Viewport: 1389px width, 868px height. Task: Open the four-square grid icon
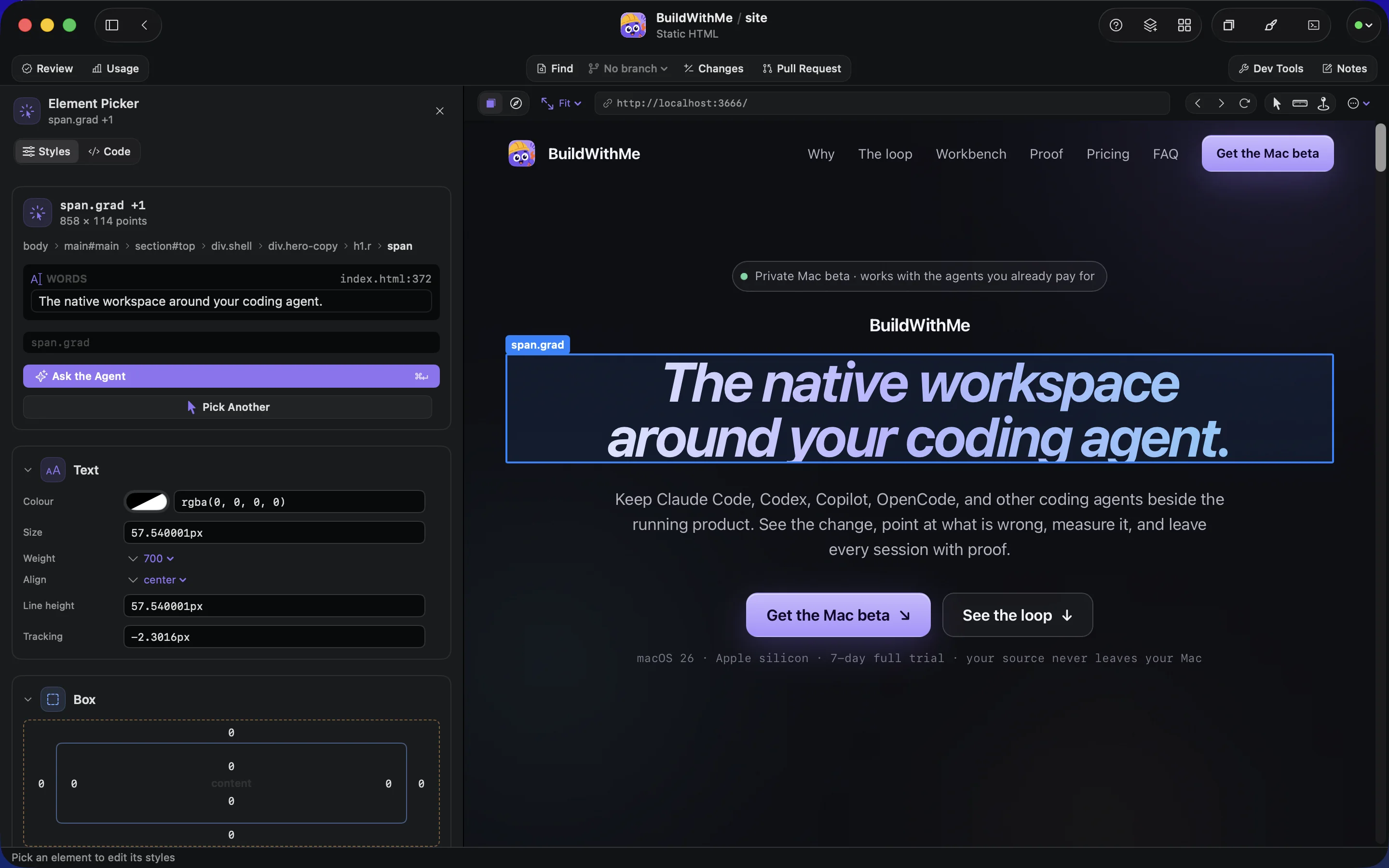pyautogui.click(x=1184, y=25)
